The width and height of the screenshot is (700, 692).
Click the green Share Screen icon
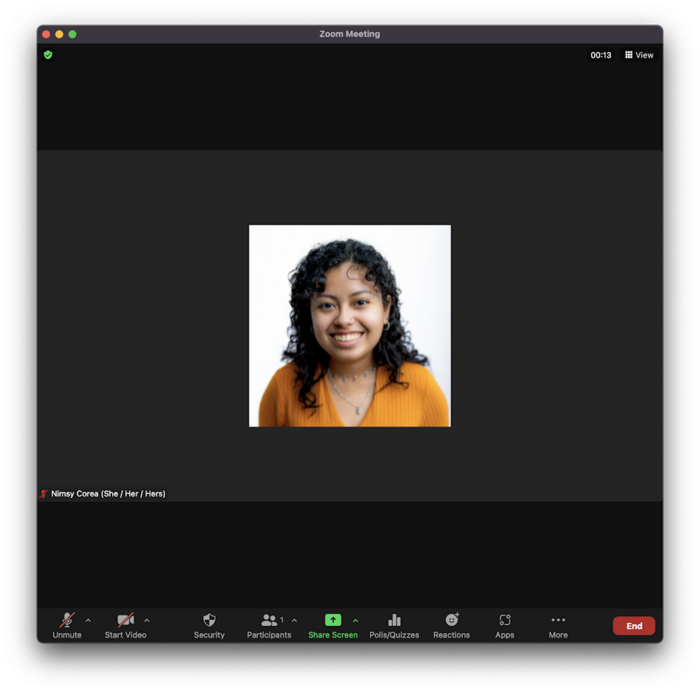(x=333, y=620)
